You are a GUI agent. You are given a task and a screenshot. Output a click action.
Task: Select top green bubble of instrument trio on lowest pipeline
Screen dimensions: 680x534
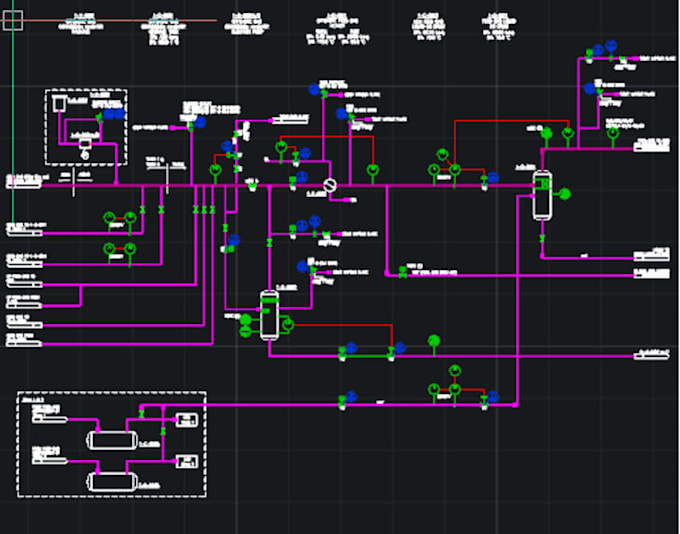[x=454, y=371]
